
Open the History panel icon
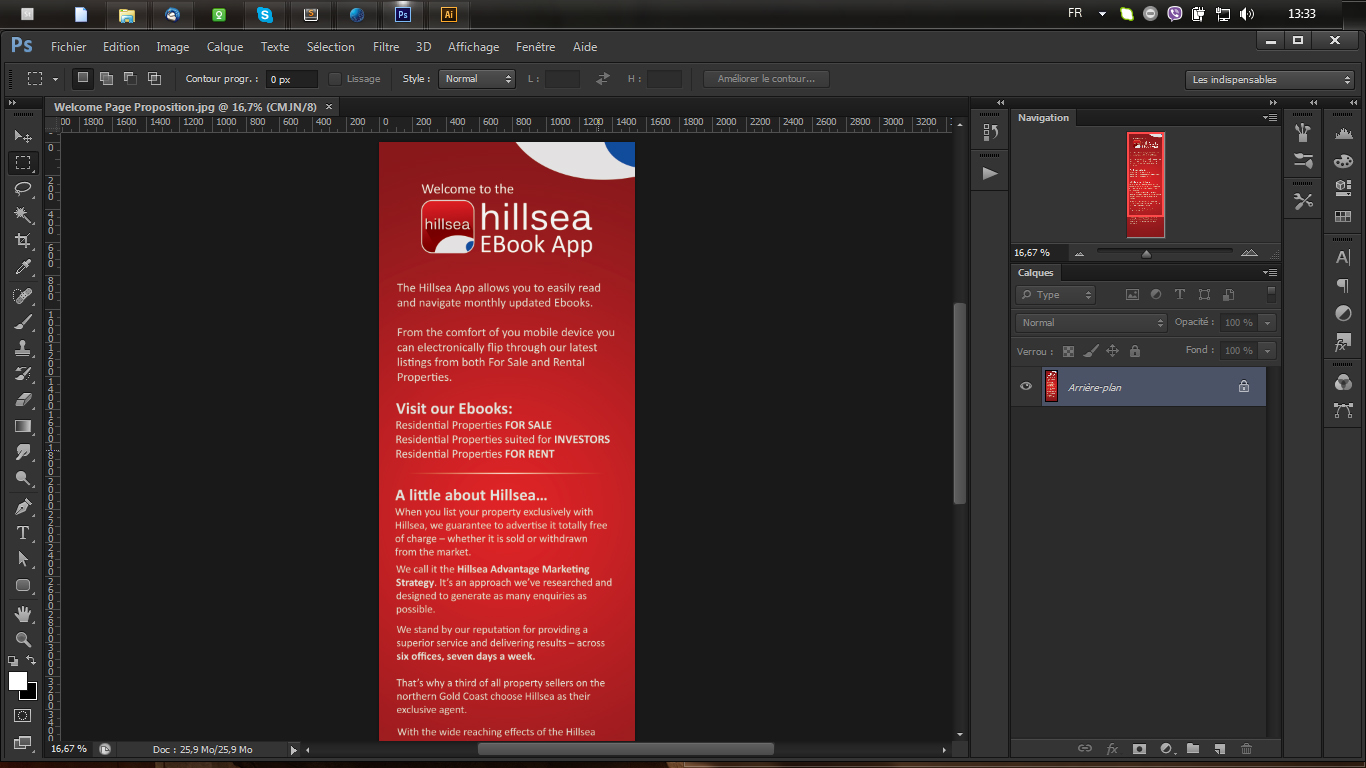(990, 132)
